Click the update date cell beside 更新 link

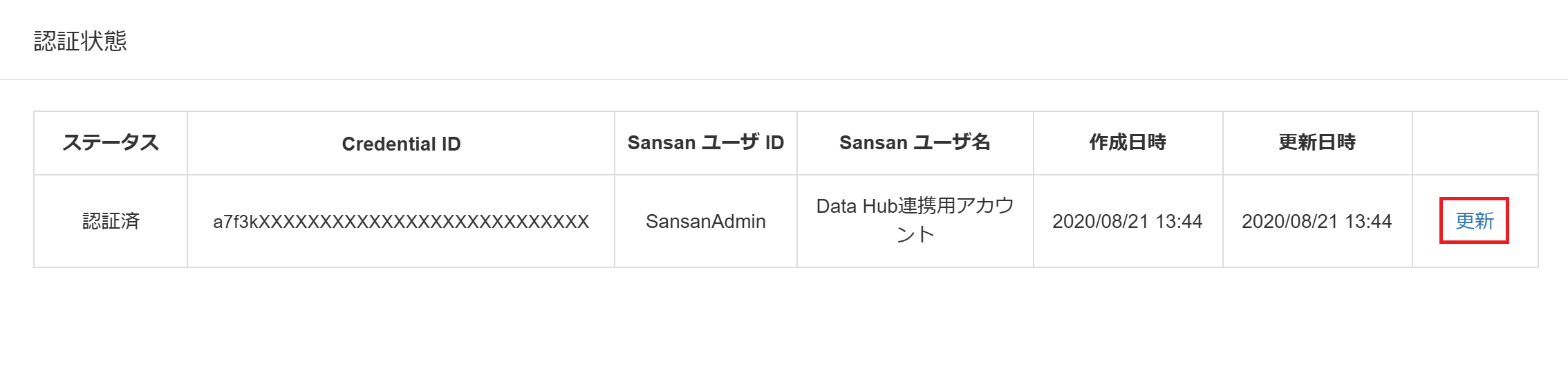pyautogui.click(x=1318, y=221)
